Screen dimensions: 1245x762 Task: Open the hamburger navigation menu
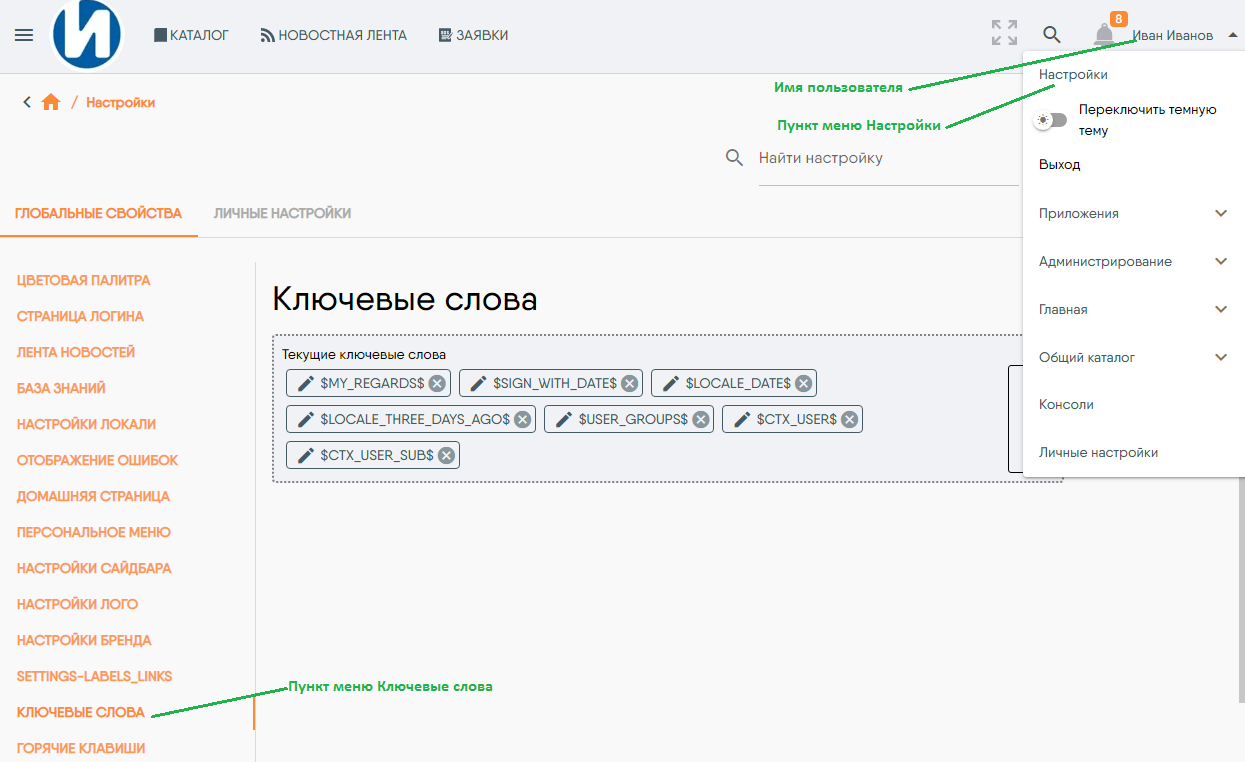(24, 35)
